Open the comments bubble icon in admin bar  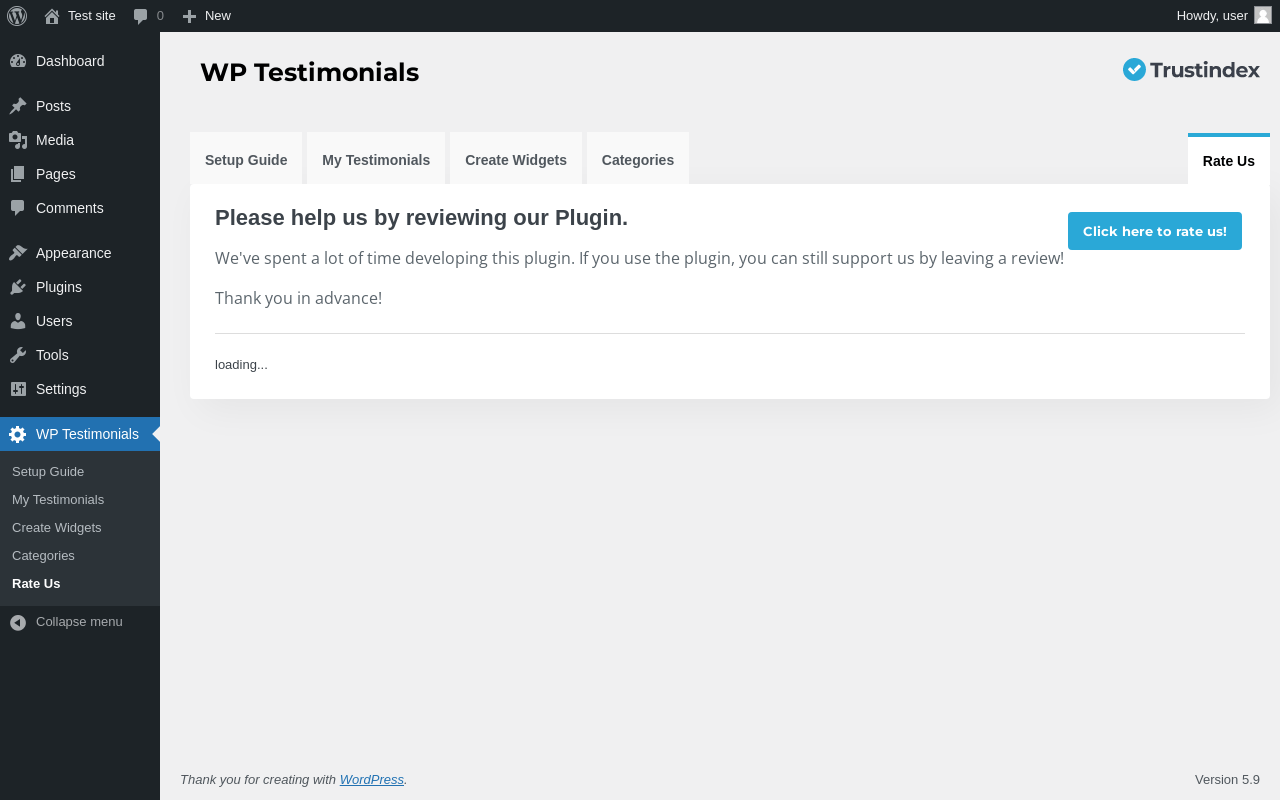(x=141, y=16)
